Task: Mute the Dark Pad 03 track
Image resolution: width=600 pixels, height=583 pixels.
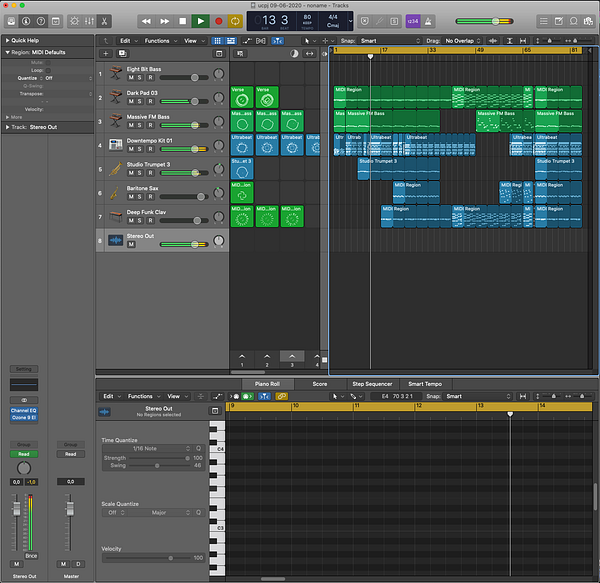Action: point(131,102)
